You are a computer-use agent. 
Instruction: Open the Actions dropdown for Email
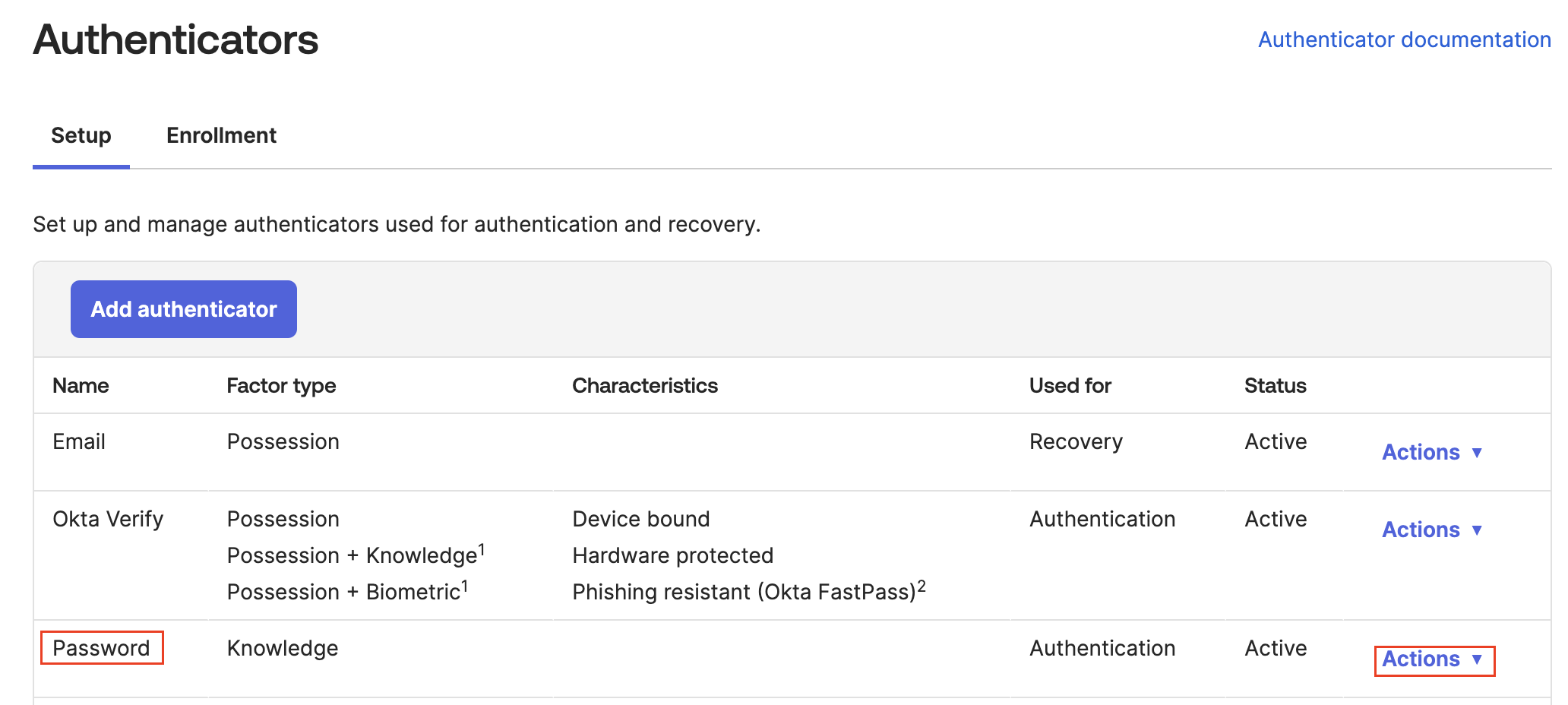(1420, 452)
